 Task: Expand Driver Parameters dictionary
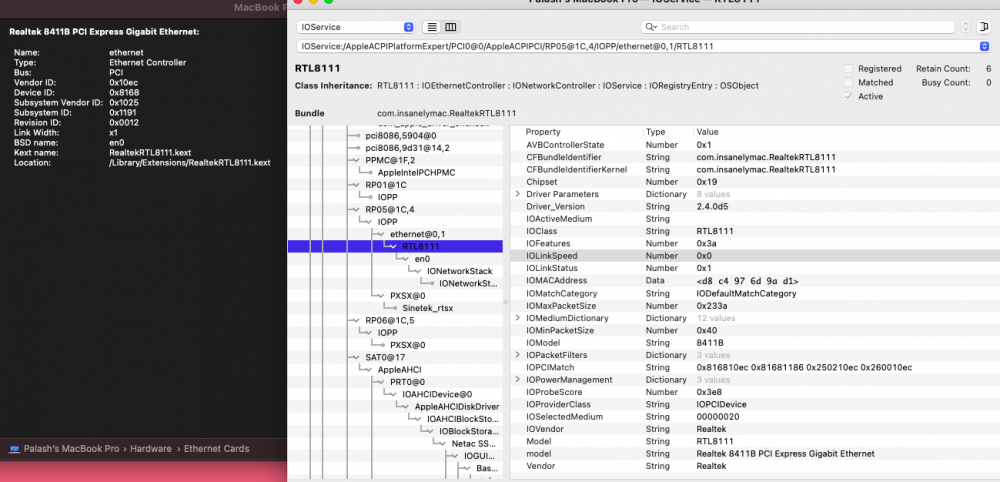(x=518, y=194)
